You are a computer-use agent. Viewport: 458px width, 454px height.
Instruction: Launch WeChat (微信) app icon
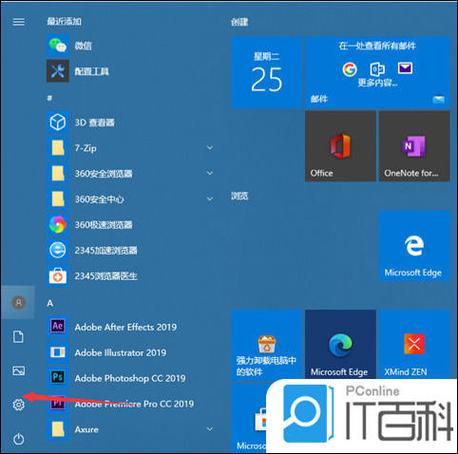[58, 45]
